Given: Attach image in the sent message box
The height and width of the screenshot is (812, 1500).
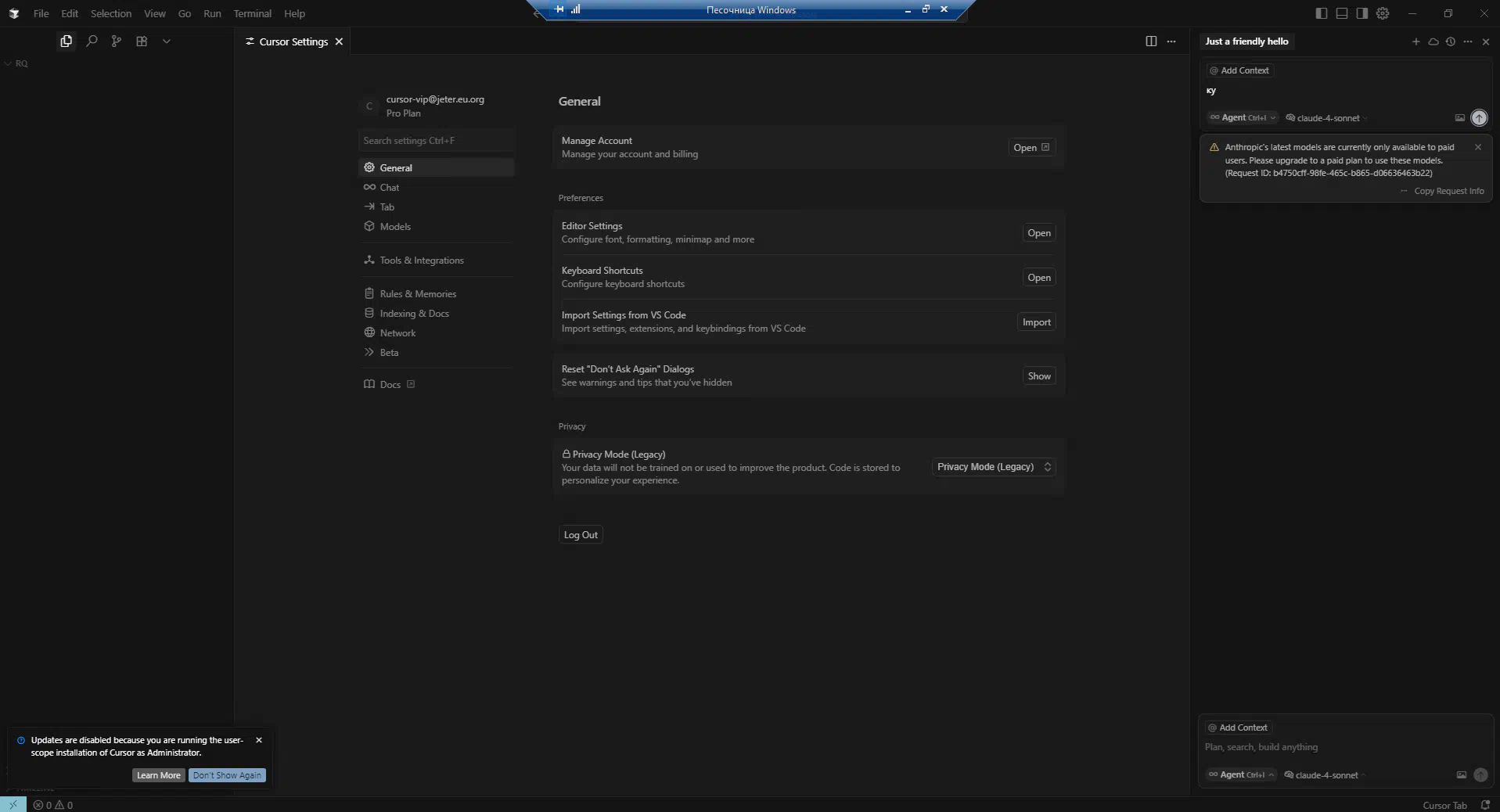Looking at the screenshot, I should (1460, 118).
